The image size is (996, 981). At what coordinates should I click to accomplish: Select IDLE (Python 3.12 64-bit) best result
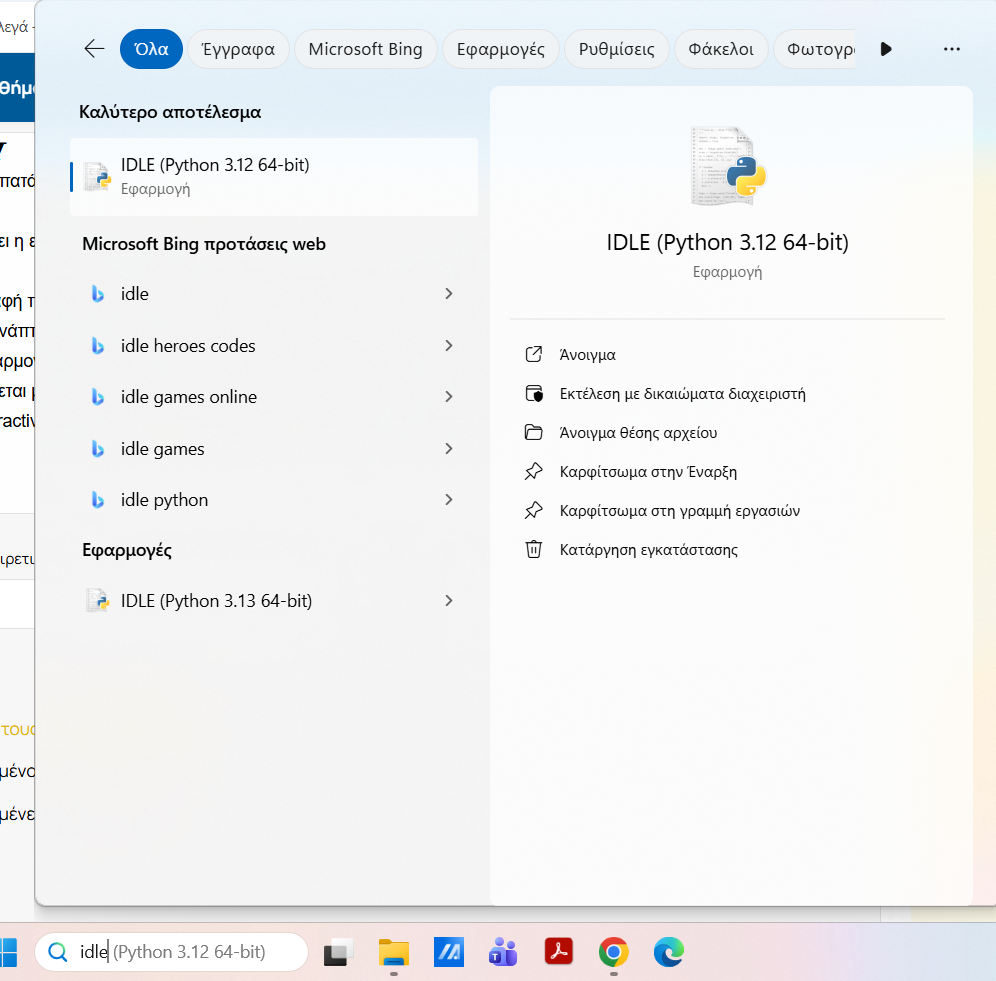coord(273,176)
